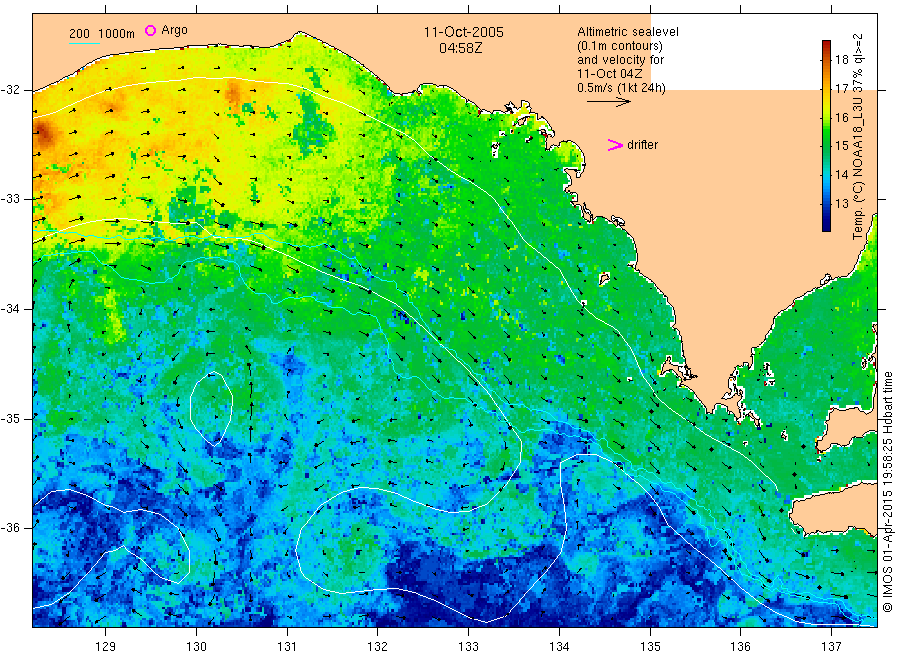900x660 pixels.
Task: Click the latitude label -33
Action: tap(10, 199)
